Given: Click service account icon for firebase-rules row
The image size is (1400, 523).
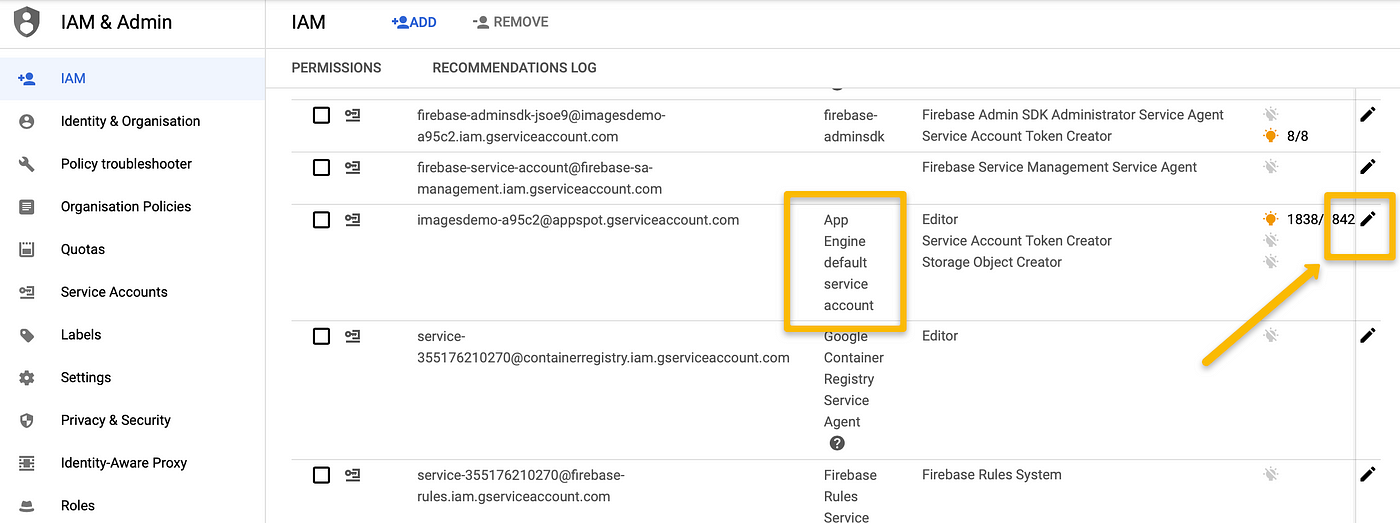Looking at the screenshot, I should pyautogui.click(x=353, y=475).
